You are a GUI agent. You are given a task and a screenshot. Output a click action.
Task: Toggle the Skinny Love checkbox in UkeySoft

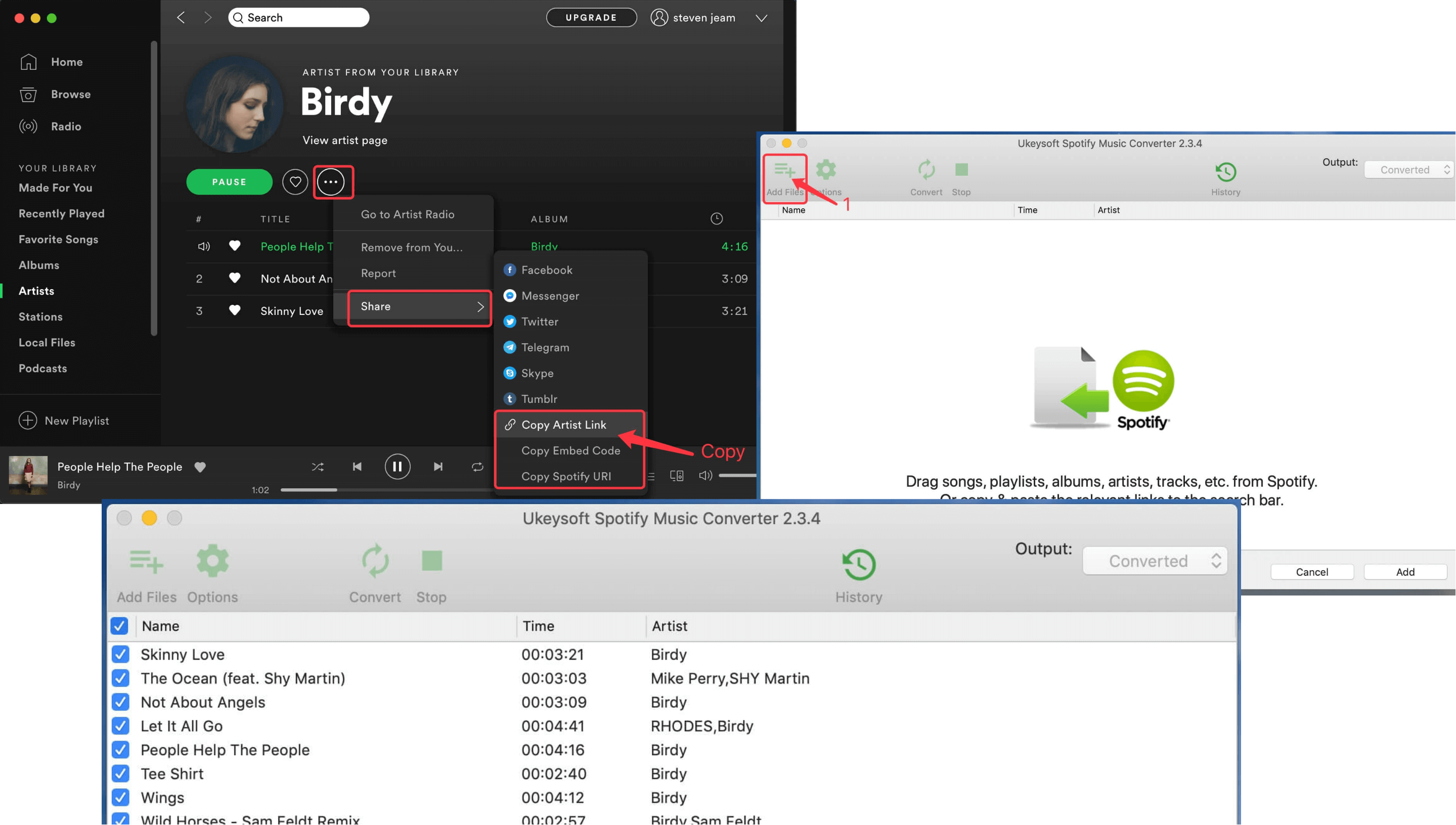[x=119, y=654]
